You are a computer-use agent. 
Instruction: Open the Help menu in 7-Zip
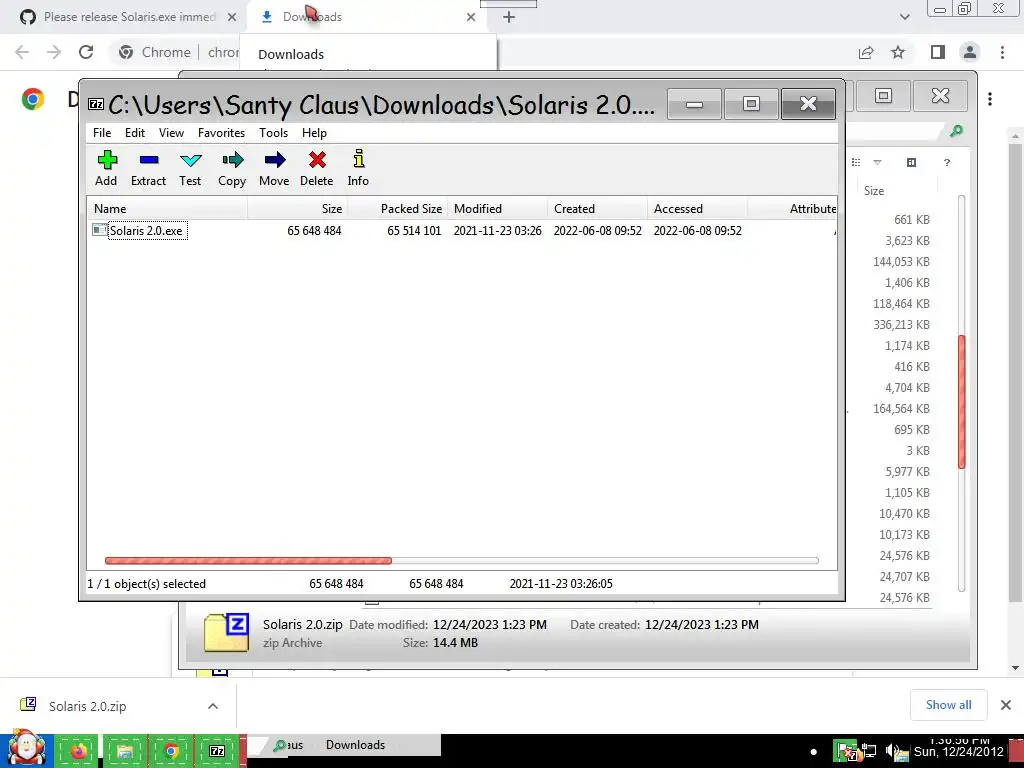point(314,133)
